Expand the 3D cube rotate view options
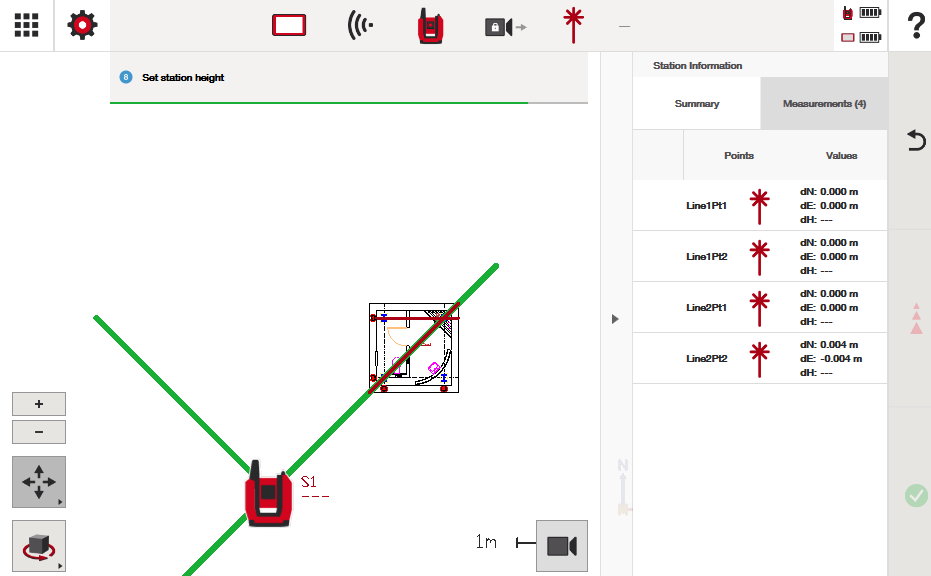The image size is (931, 576). pyautogui.click(x=39, y=546)
